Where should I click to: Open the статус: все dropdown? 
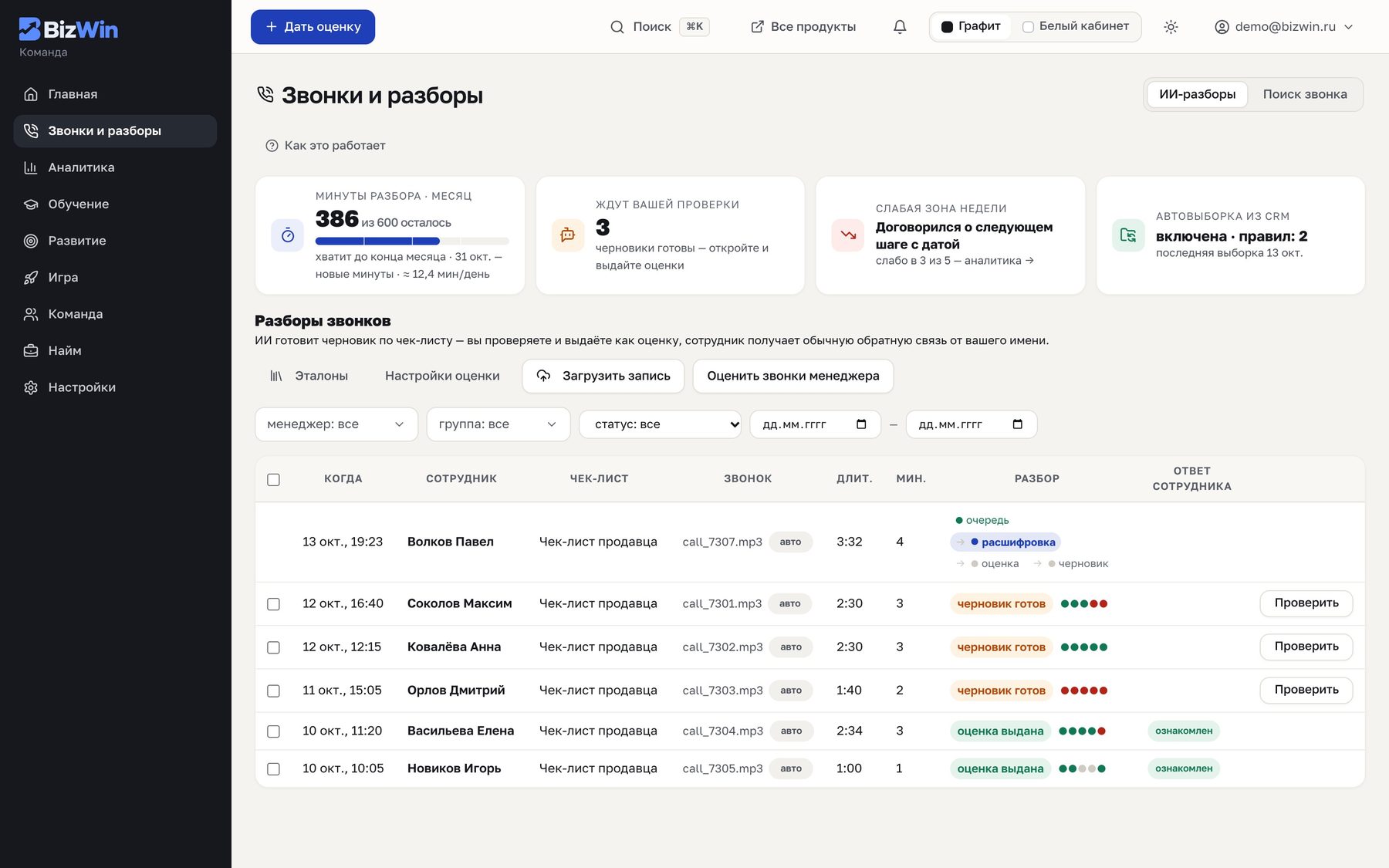point(661,424)
